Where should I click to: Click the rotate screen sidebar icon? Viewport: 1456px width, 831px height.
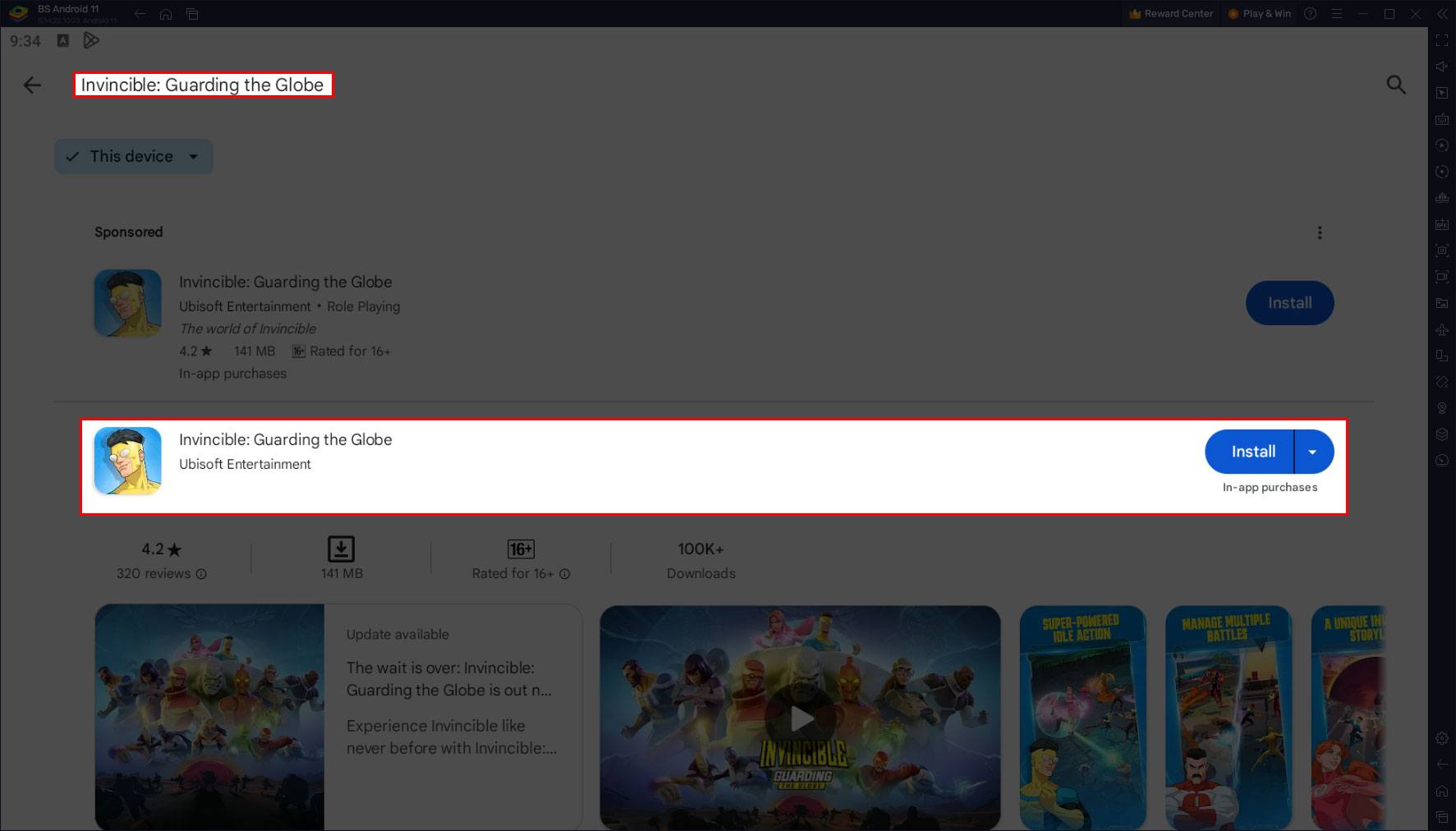tap(1442, 356)
